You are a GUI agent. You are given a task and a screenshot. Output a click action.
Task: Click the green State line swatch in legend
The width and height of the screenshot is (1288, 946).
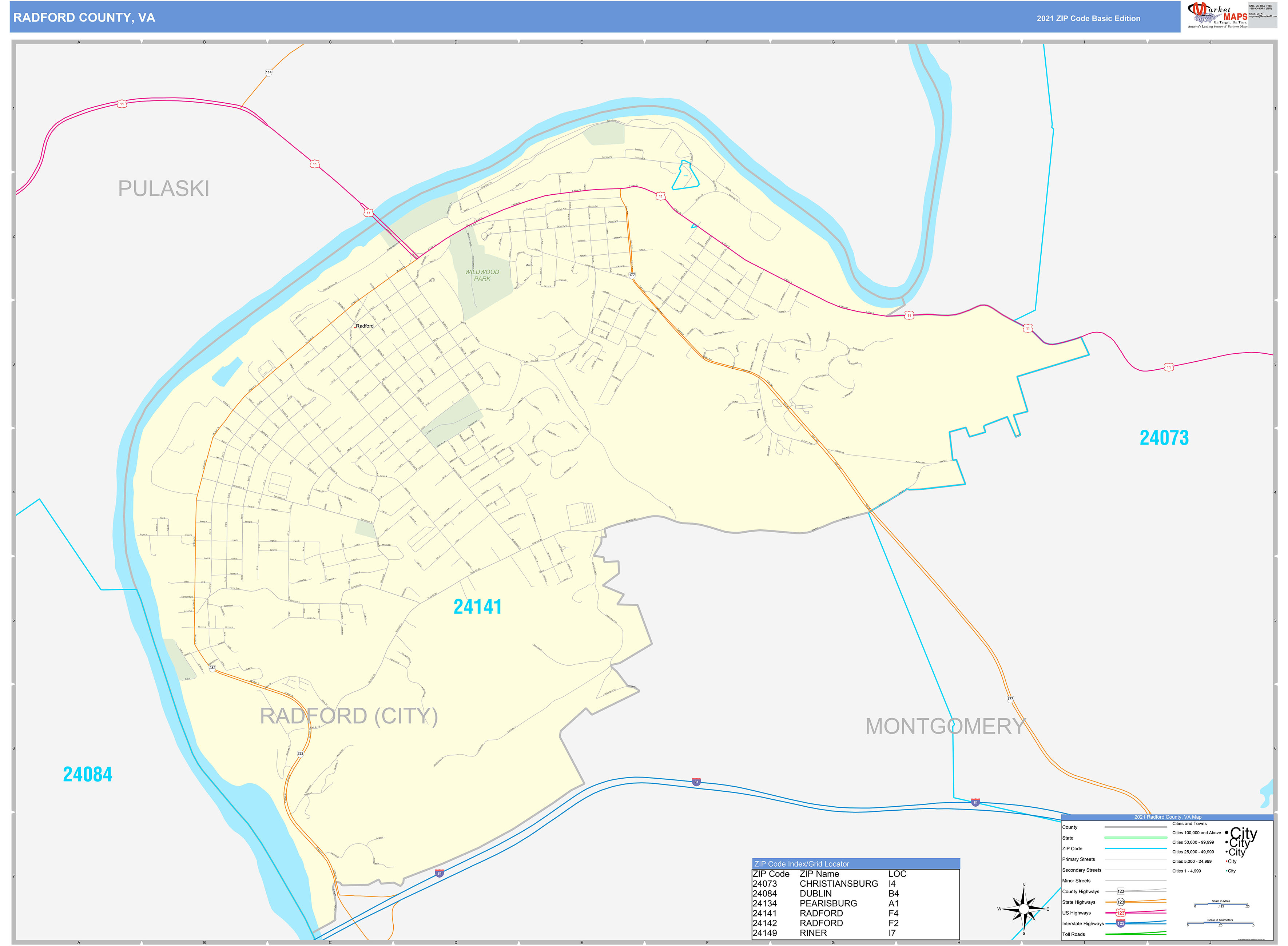[1135, 838]
